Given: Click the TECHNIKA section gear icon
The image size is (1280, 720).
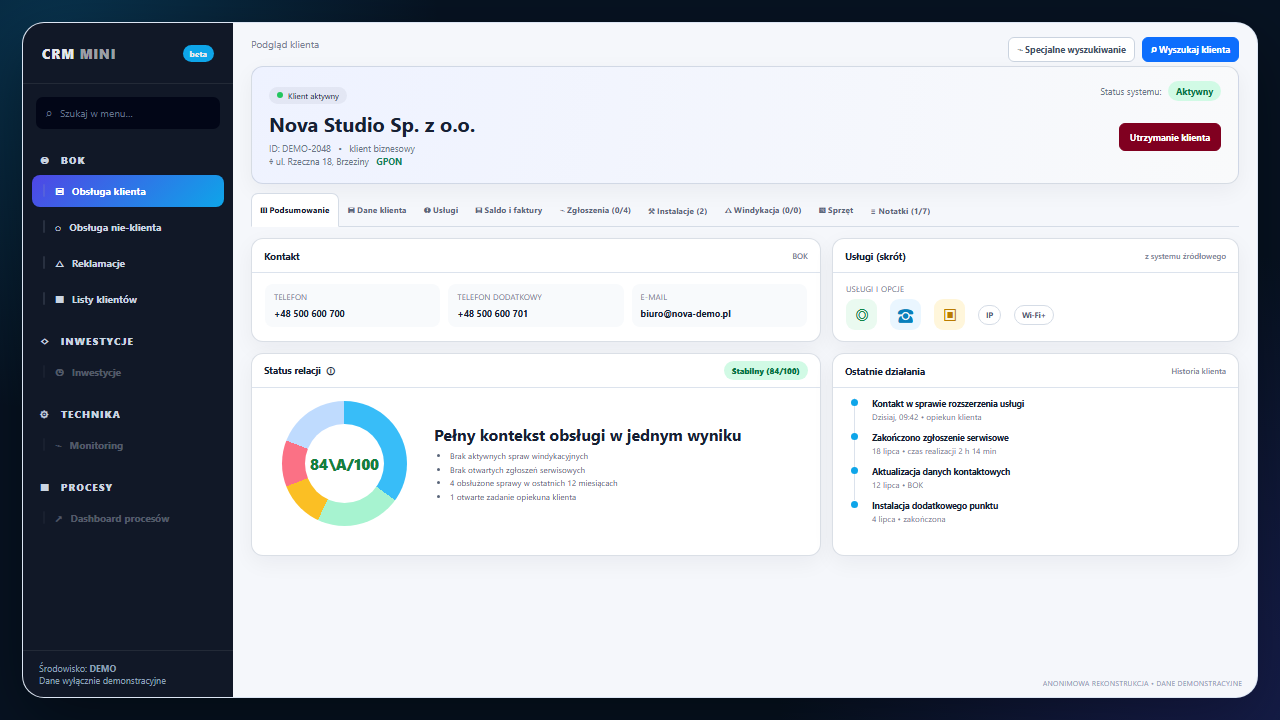Looking at the screenshot, I should (x=44, y=414).
